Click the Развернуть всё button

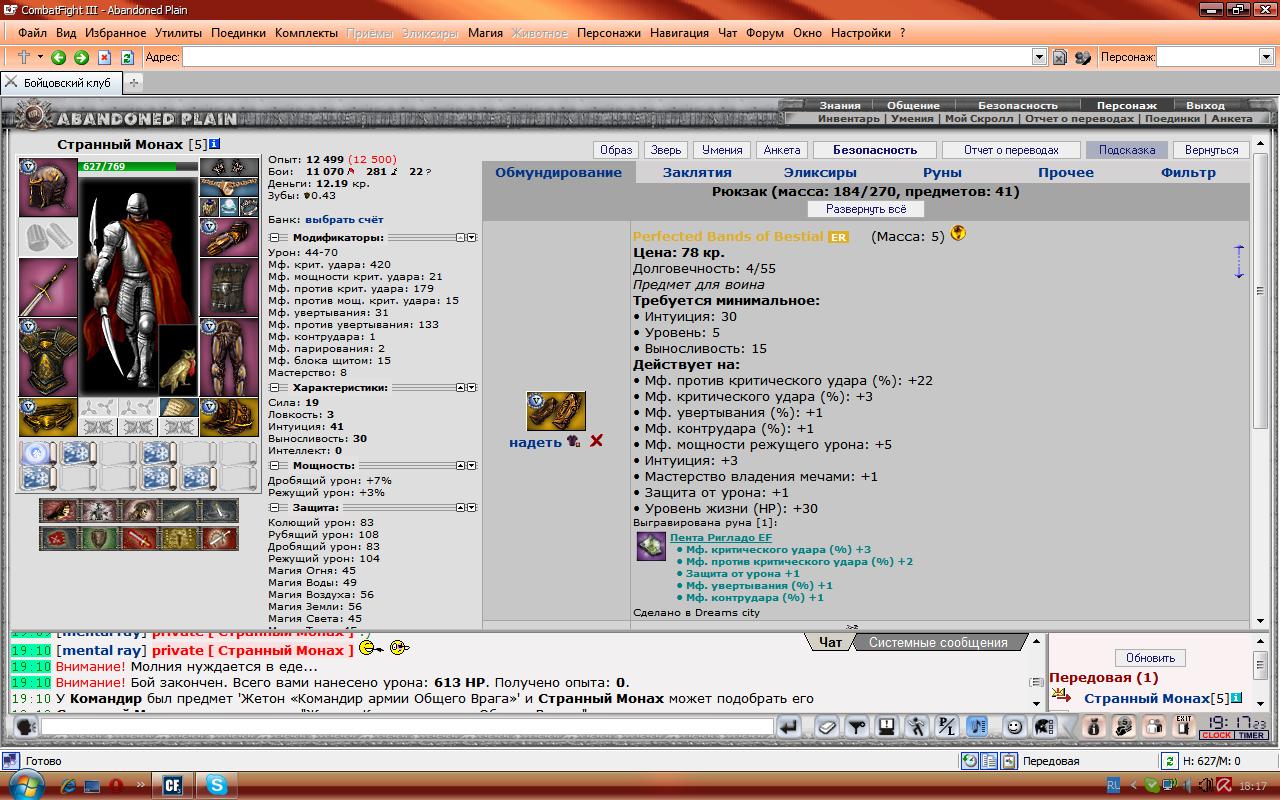(867, 209)
